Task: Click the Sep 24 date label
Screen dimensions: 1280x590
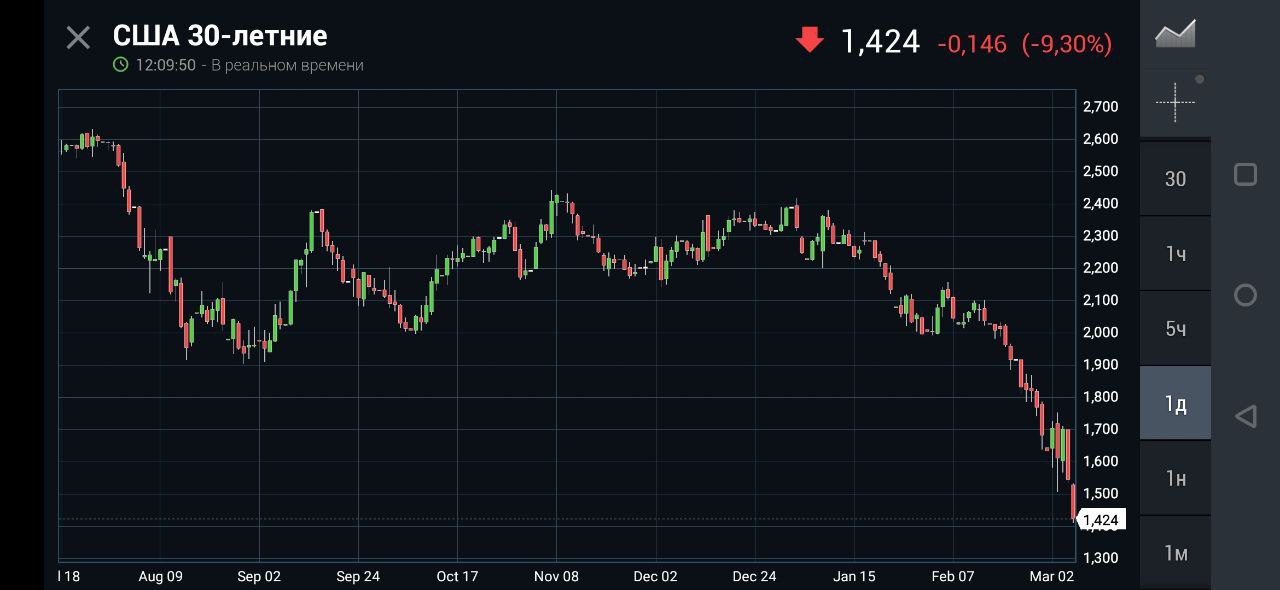Action: [358, 576]
